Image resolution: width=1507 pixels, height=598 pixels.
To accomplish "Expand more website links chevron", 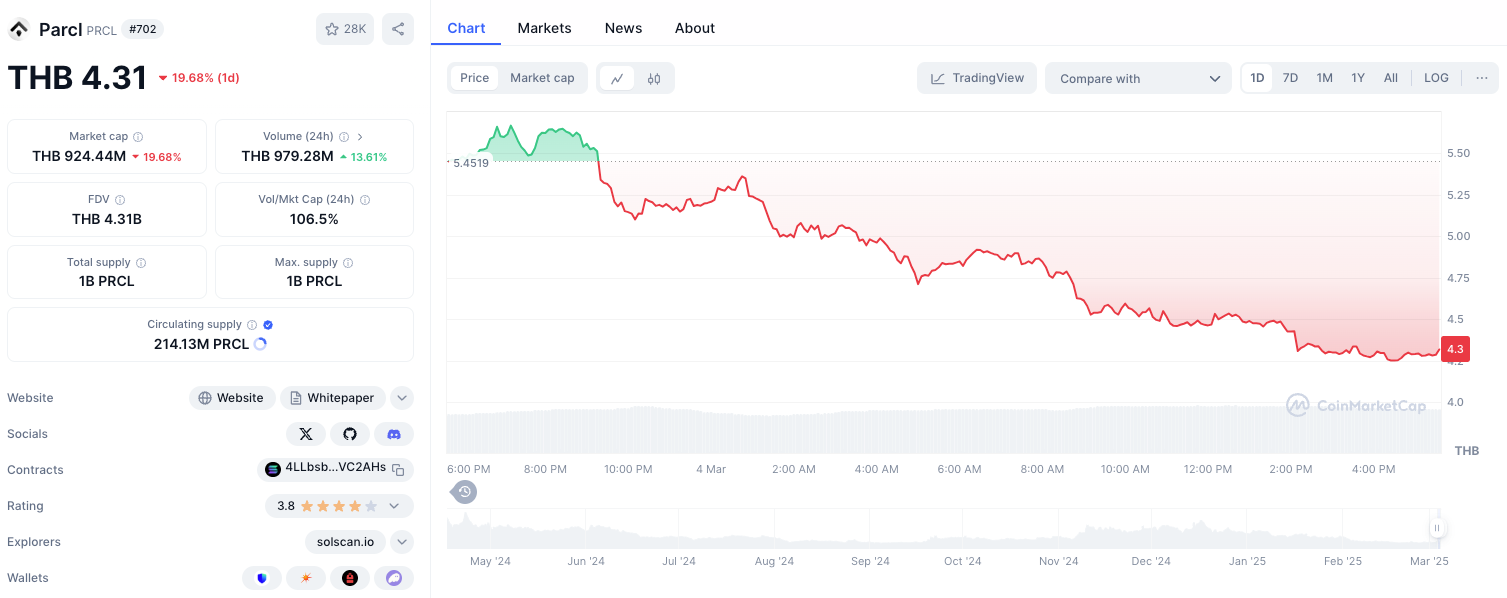I will [402, 398].
